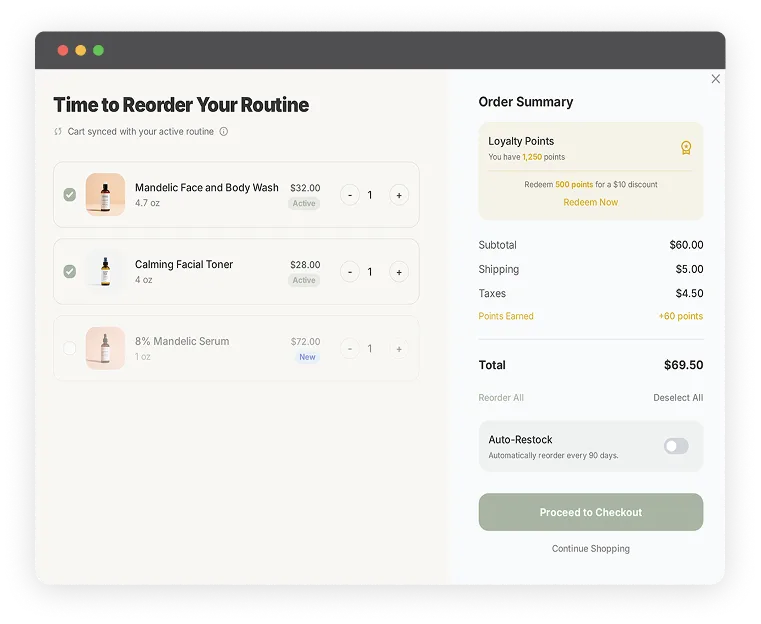Click Deselect All
761x624 pixels.
tap(678, 398)
